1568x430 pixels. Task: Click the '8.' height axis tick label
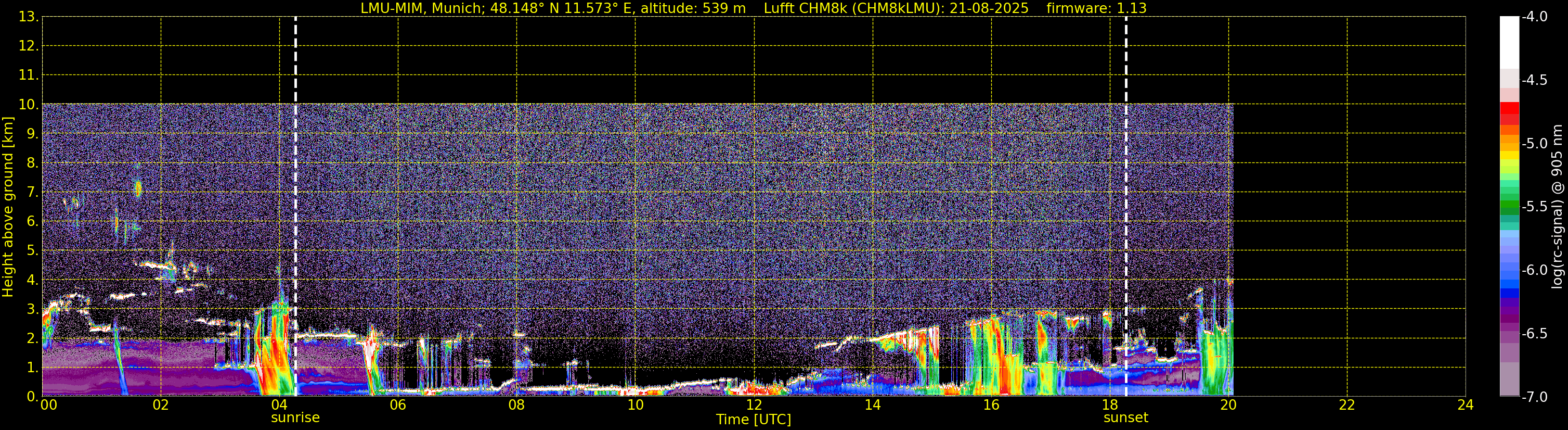[x=33, y=163]
